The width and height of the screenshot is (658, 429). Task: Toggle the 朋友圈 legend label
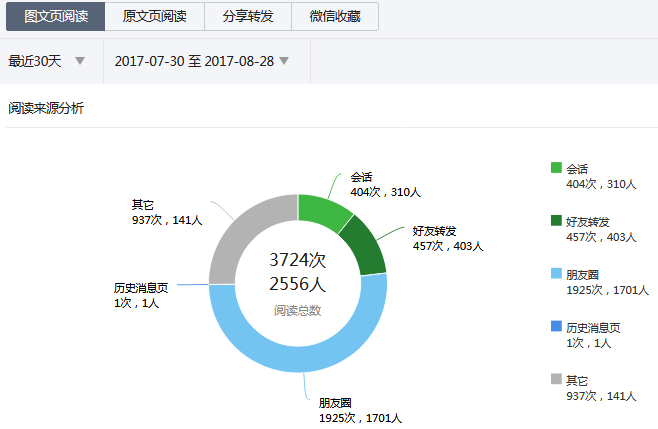[582, 275]
